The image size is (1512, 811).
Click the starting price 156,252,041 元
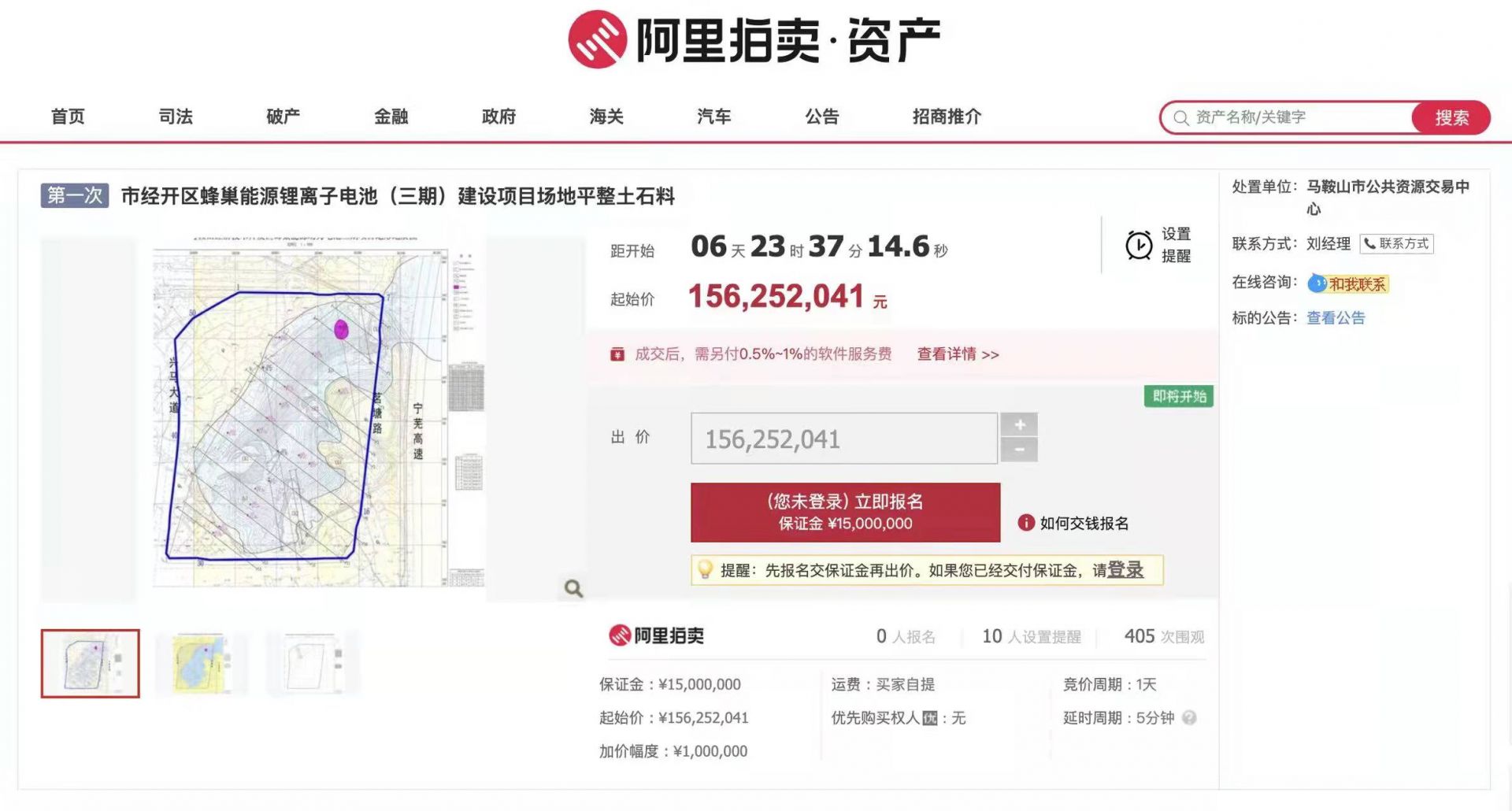pos(787,297)
